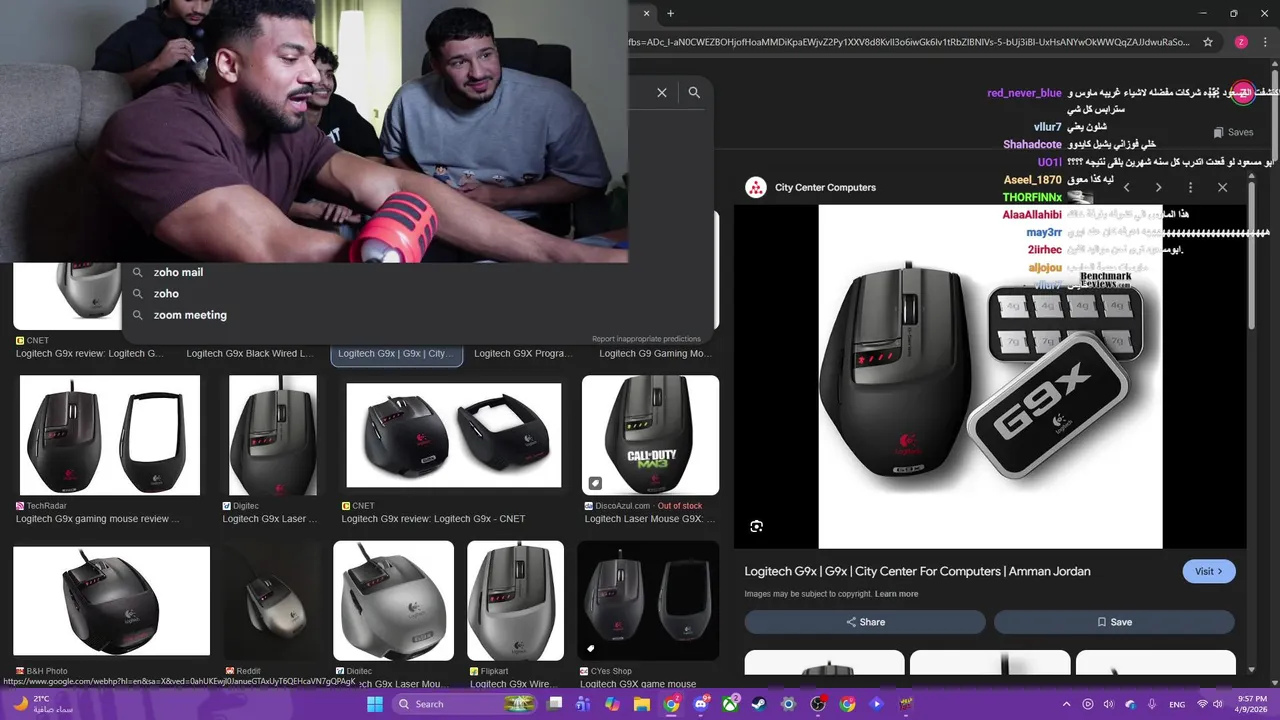Viewport: 1280px width, 720px height.
Task: Click 'Logitech Laser Mouse G9X' DiscoAzul caption
Action: pyautogui.click(x=650, y=519)
